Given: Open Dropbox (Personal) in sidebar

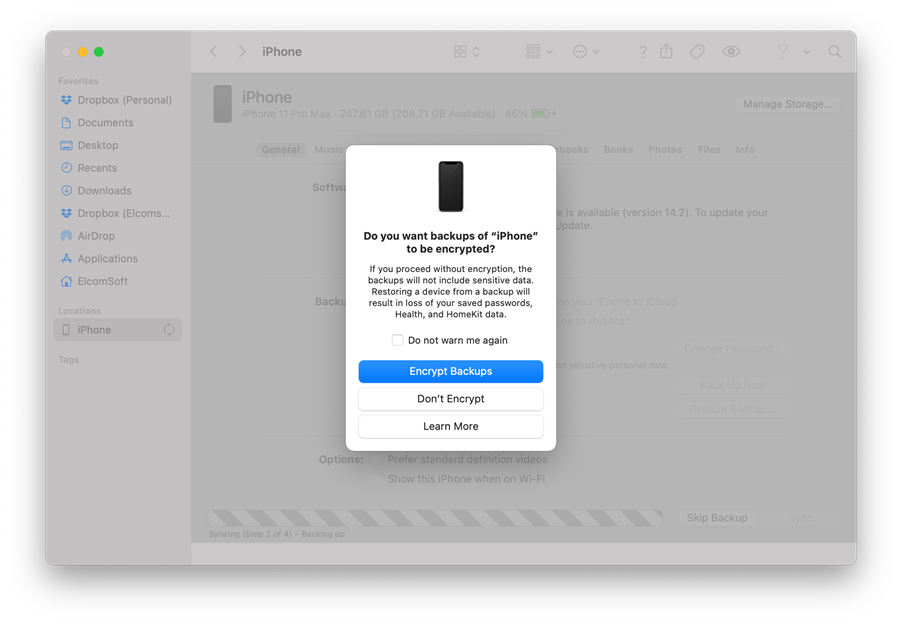Looking at the screenshot, I should coord(118,100).
